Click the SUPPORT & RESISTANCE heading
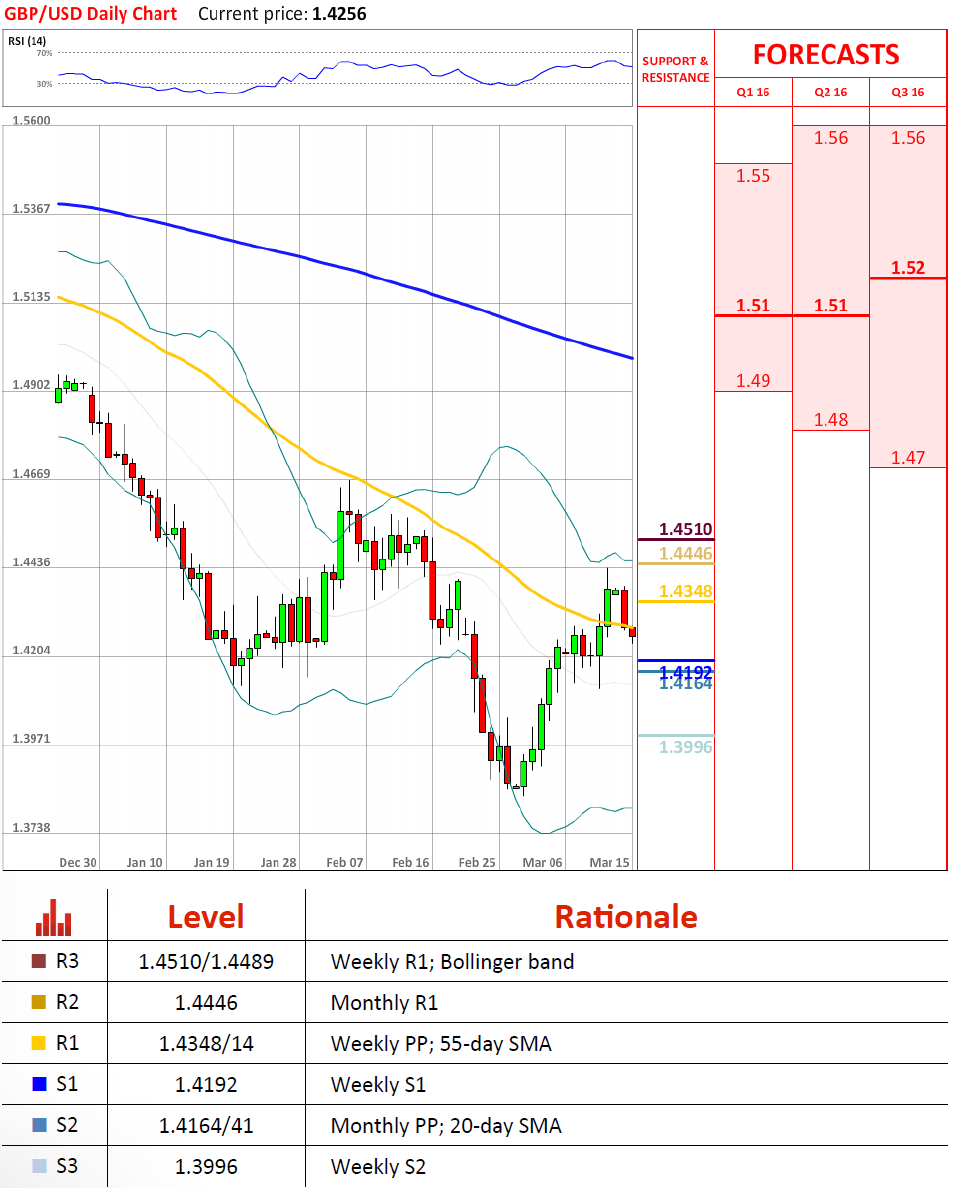The width and height of the screenshot is (953, 1188). click(676, 69)
